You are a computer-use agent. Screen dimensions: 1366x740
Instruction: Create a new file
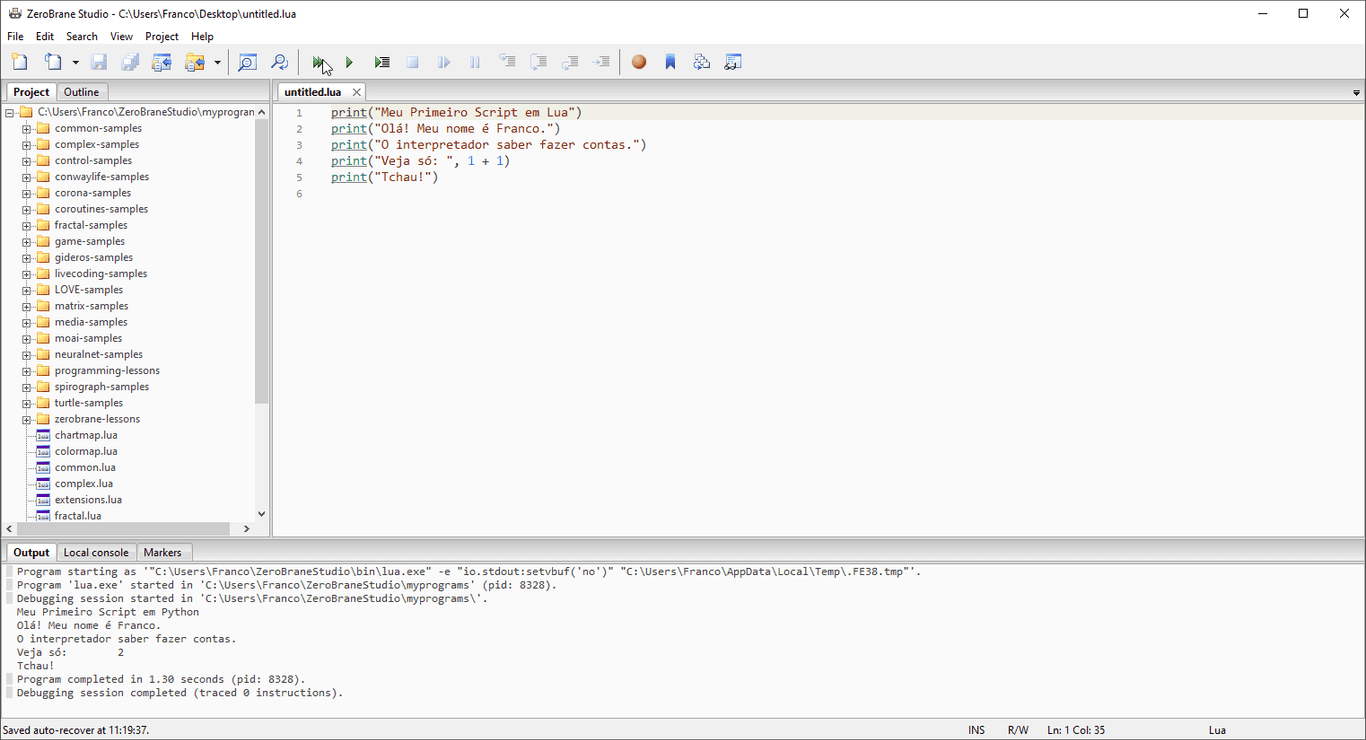point(18,61)
